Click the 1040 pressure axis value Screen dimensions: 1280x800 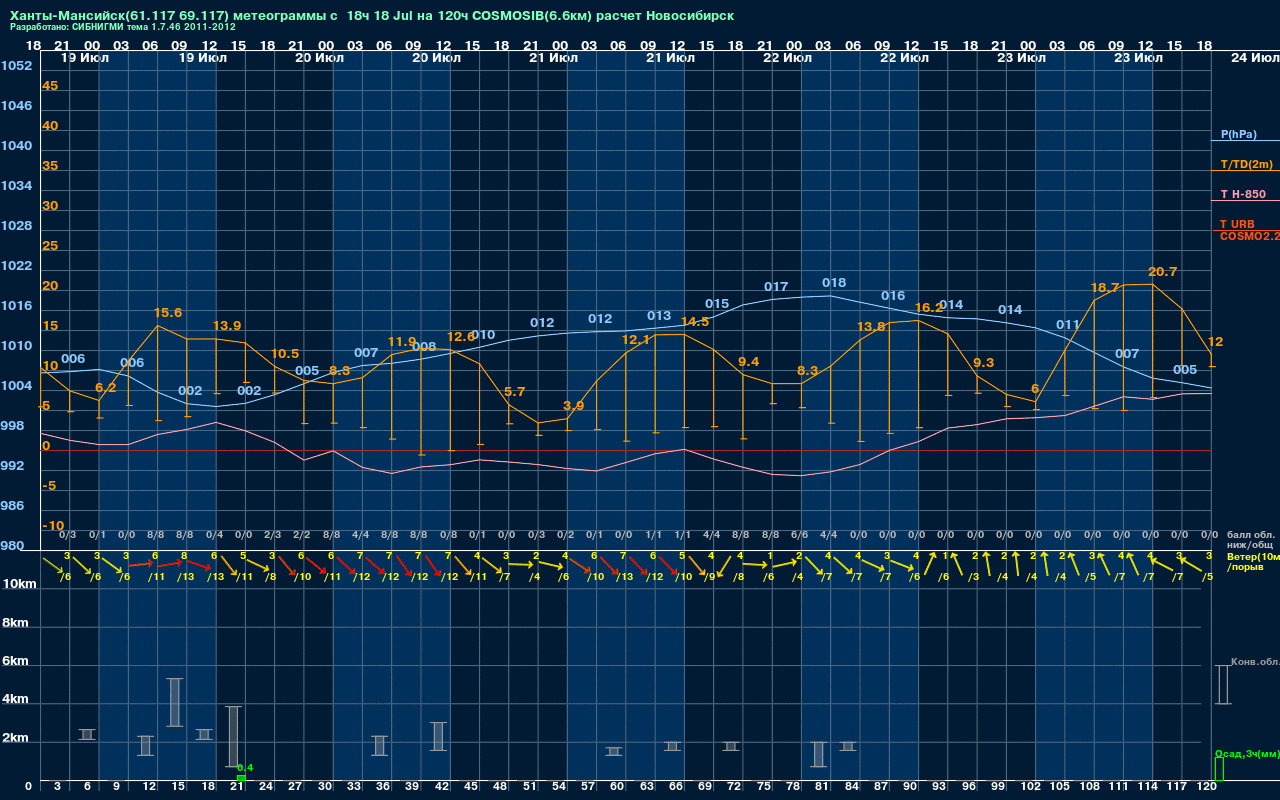coord(16,146)
